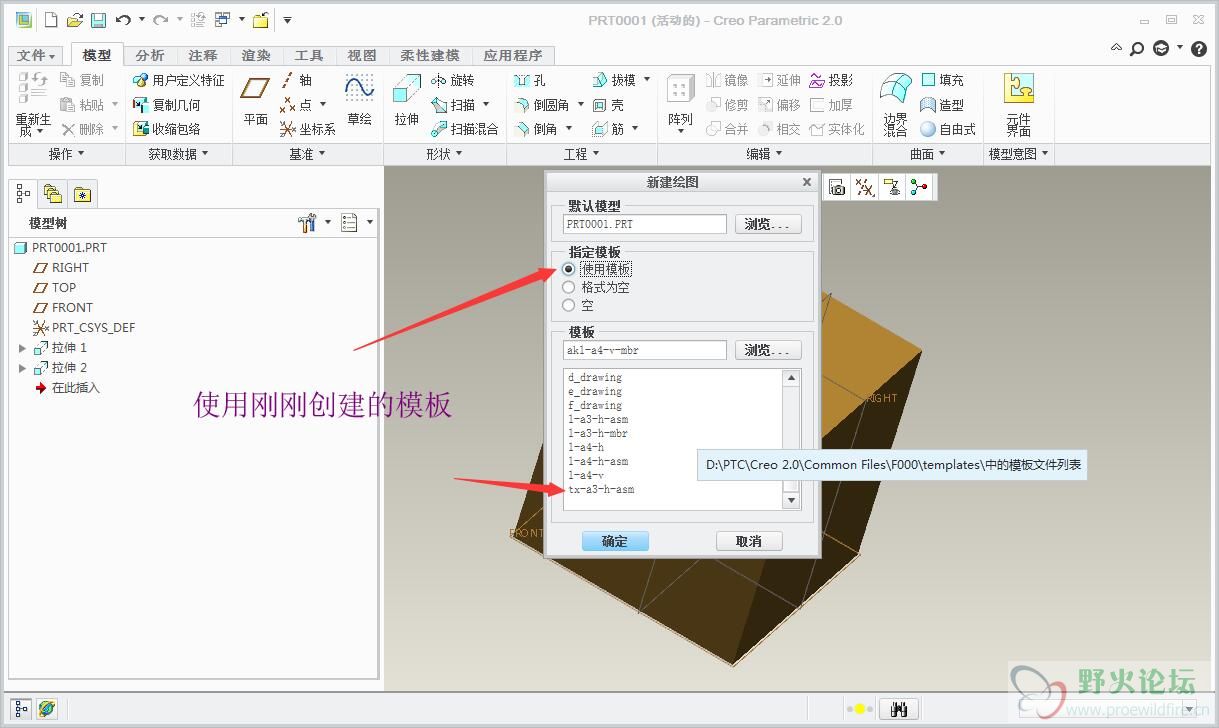Select the 造型 (Style) tool

tap(942, 104)
